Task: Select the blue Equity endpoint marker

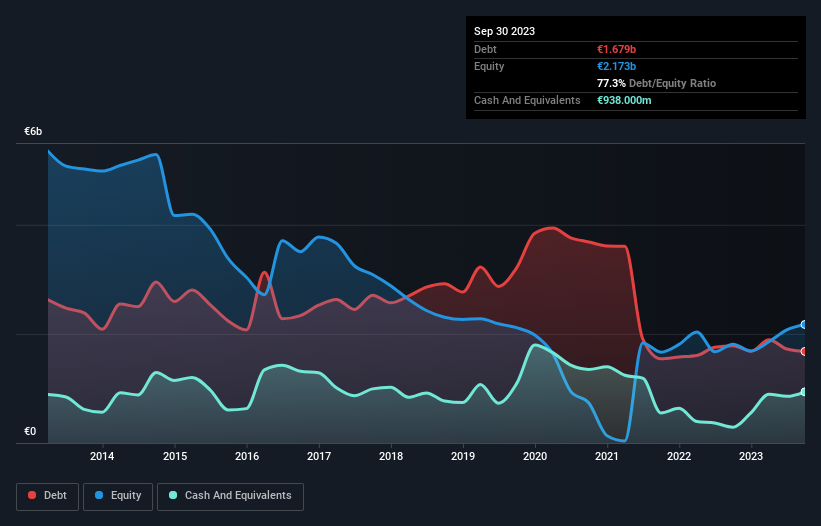Action: click(x=804, y=324)
